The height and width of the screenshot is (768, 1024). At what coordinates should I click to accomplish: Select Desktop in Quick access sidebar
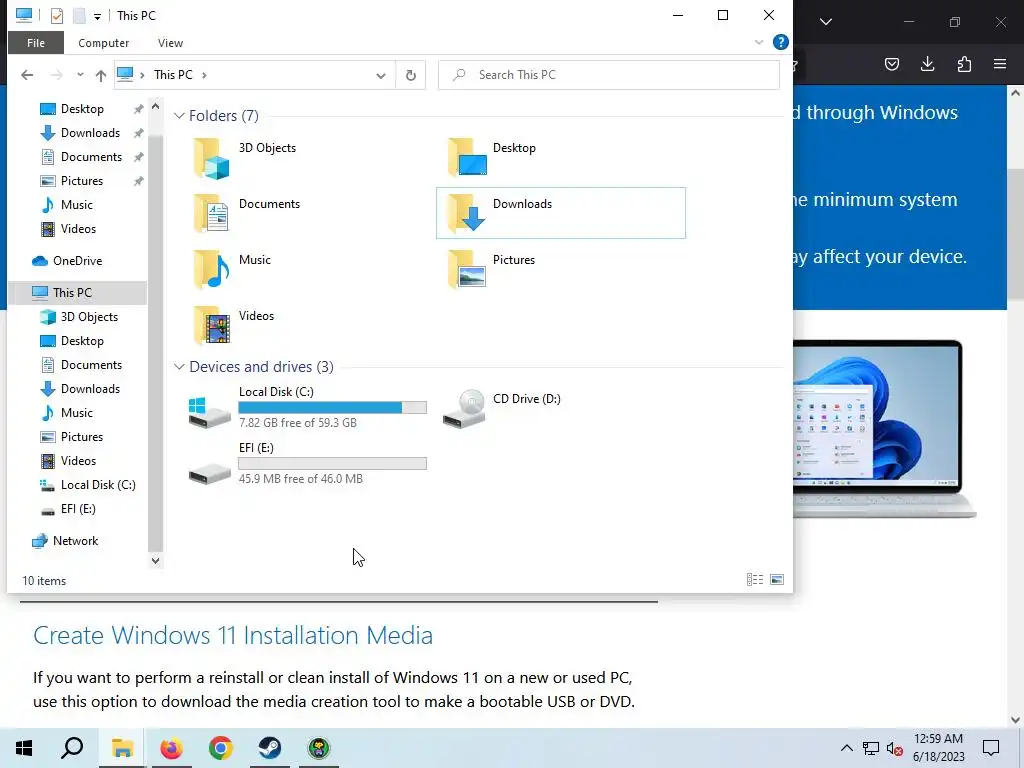pos(82,109)
